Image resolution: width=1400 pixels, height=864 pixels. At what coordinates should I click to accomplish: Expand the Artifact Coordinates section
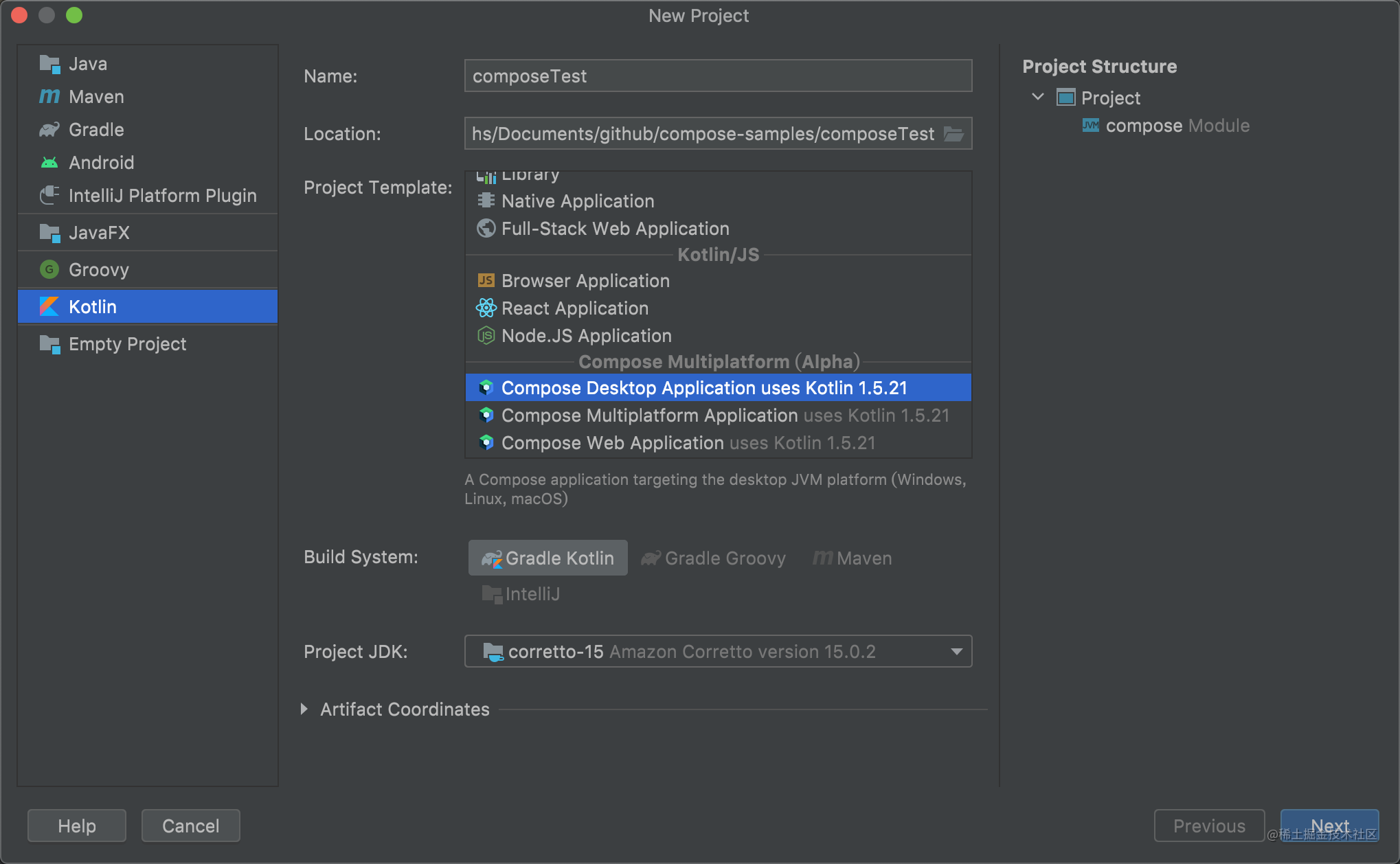pos(304,709)
